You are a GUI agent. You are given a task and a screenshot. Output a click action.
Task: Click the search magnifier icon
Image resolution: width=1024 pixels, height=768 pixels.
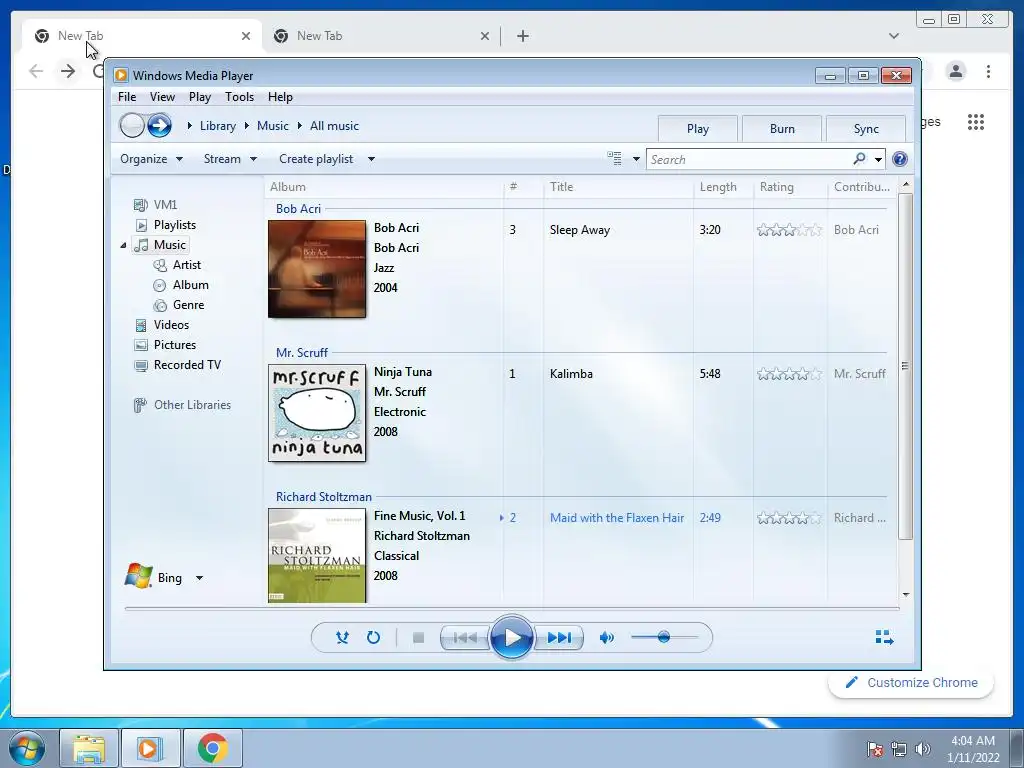(x=859, y=159)
